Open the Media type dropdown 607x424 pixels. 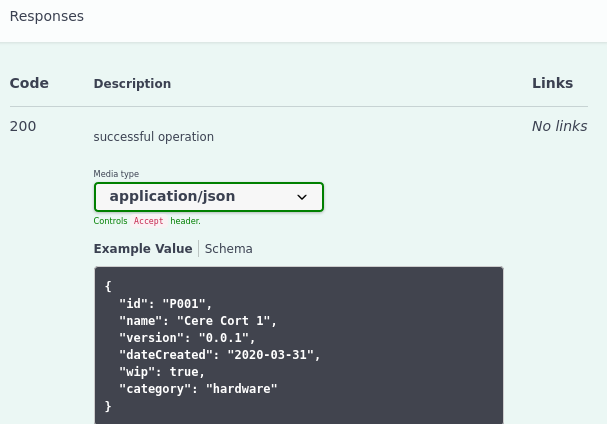point(208,197)
